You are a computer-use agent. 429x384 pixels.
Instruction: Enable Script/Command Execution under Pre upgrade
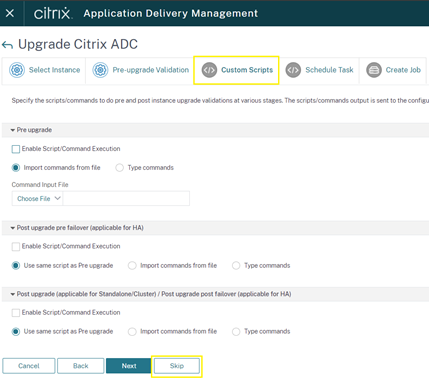tap(16, 149)
